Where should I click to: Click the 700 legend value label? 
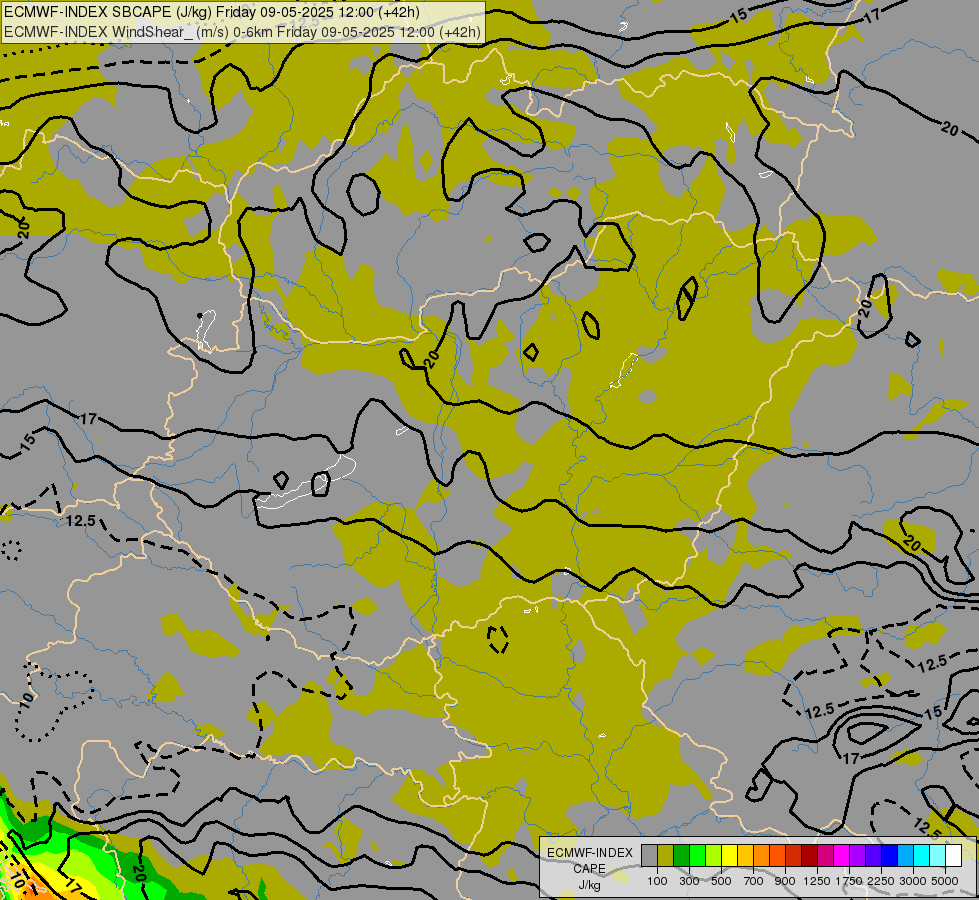pos(754,881)
